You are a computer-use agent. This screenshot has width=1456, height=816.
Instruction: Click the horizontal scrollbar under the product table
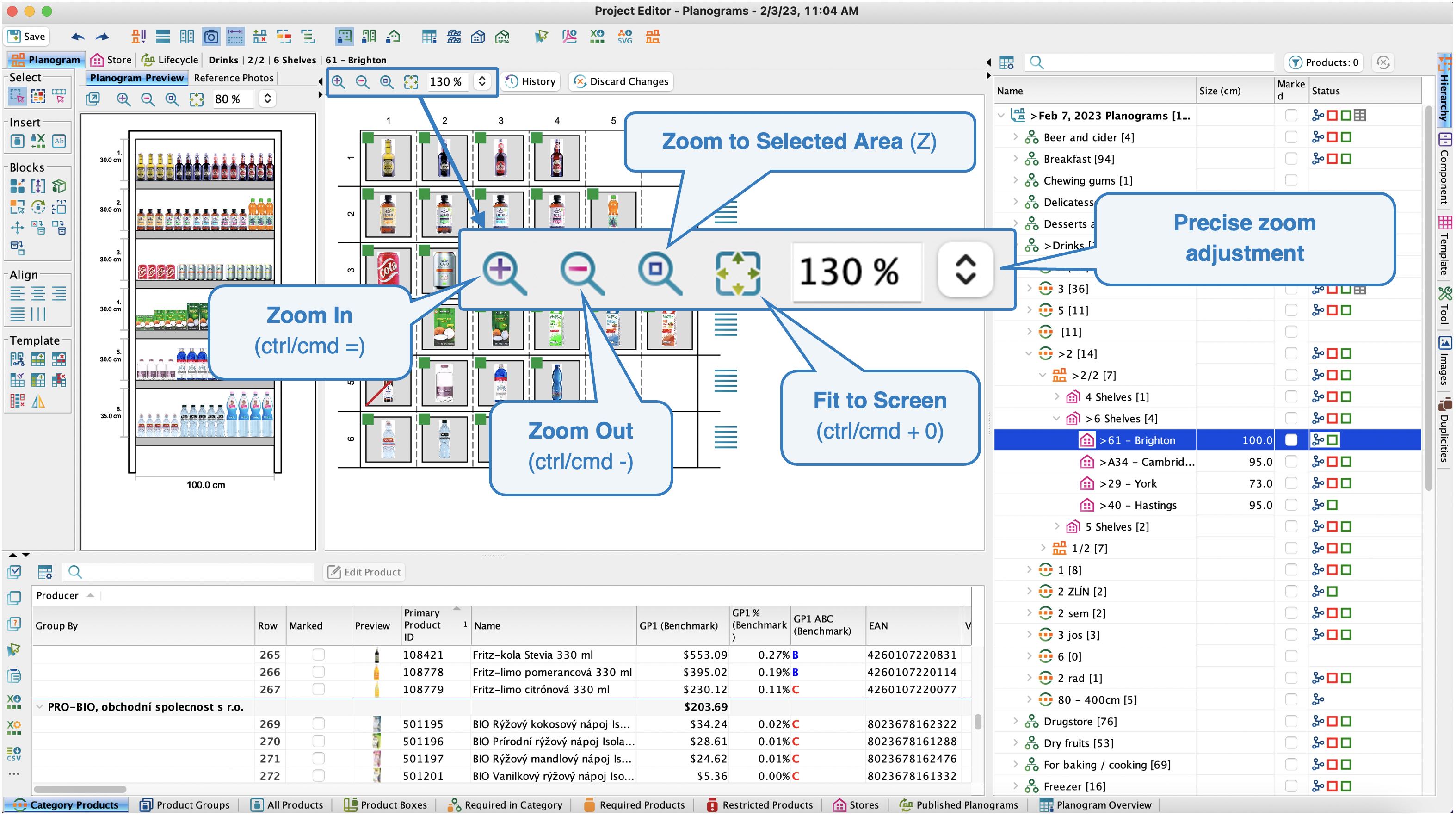point(80,789)
